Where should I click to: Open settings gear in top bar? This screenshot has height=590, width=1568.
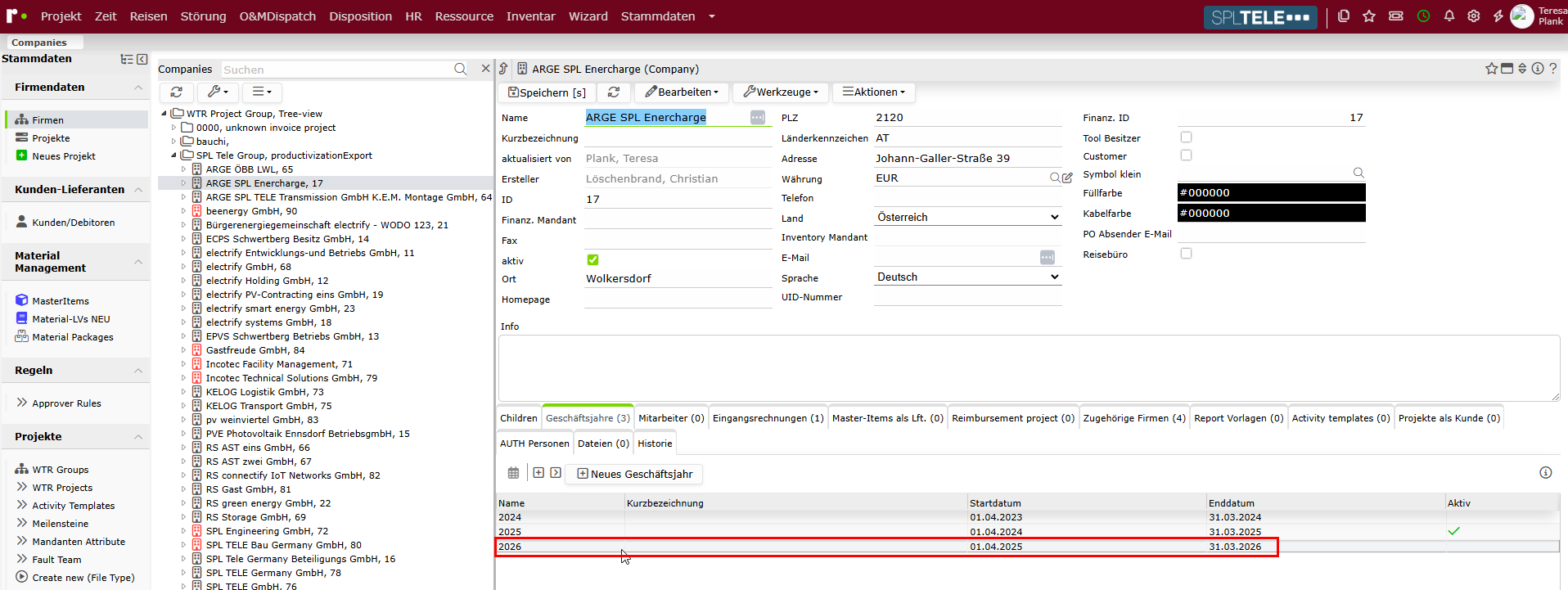pyautogui.click(x=1474, y=16)
